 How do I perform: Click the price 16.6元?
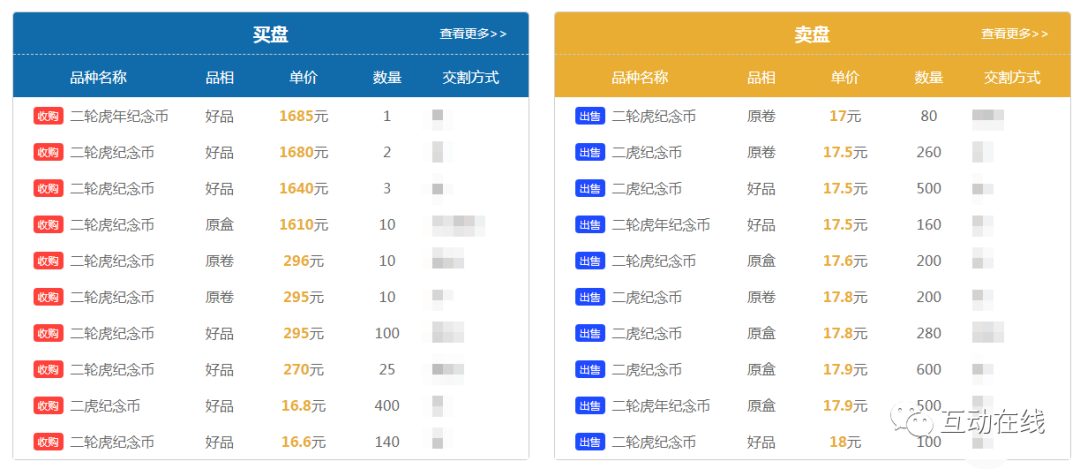303,441
